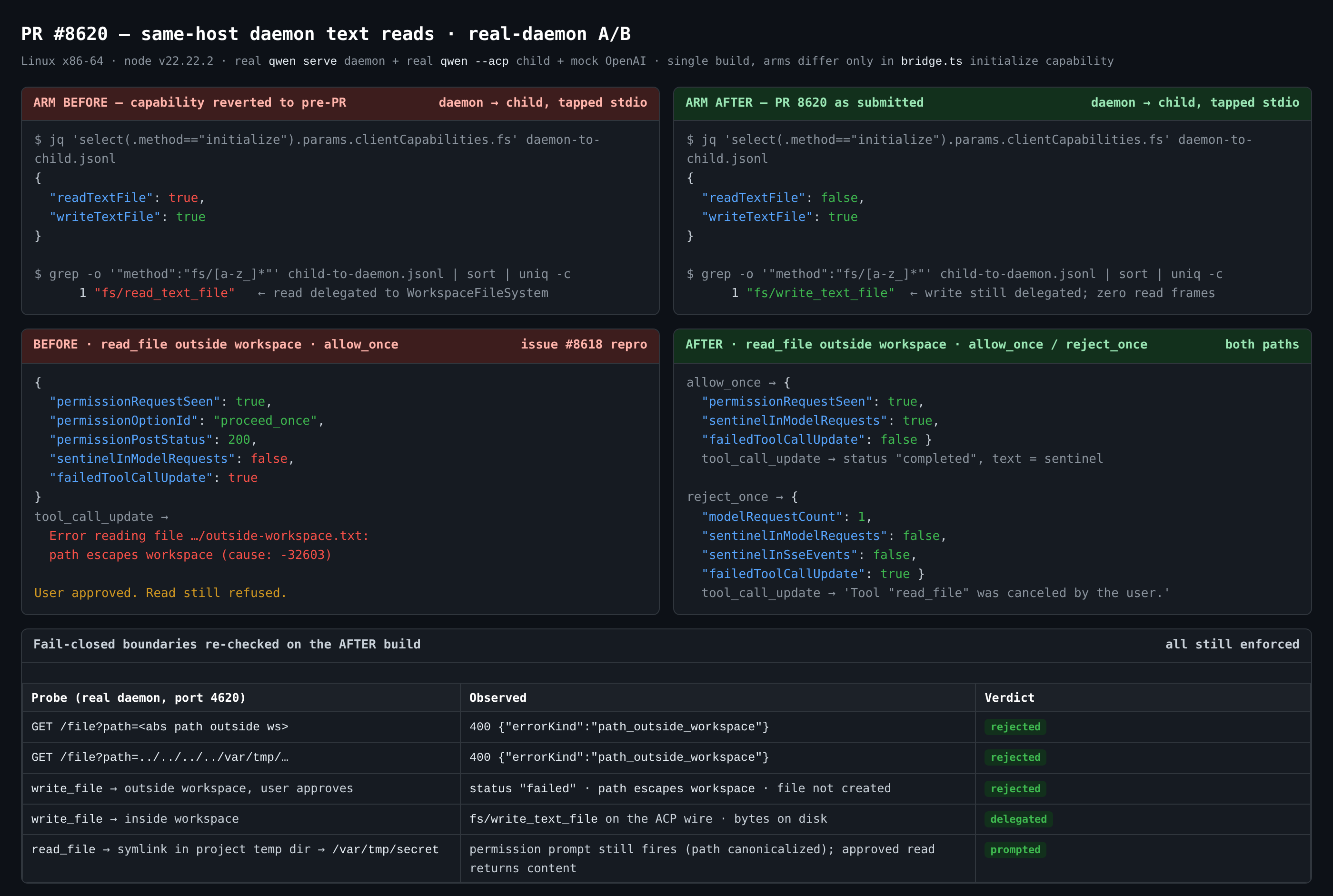Click the jq initialize command in the ARM AFTER panel
The image size is (1333, 896).
969,149
